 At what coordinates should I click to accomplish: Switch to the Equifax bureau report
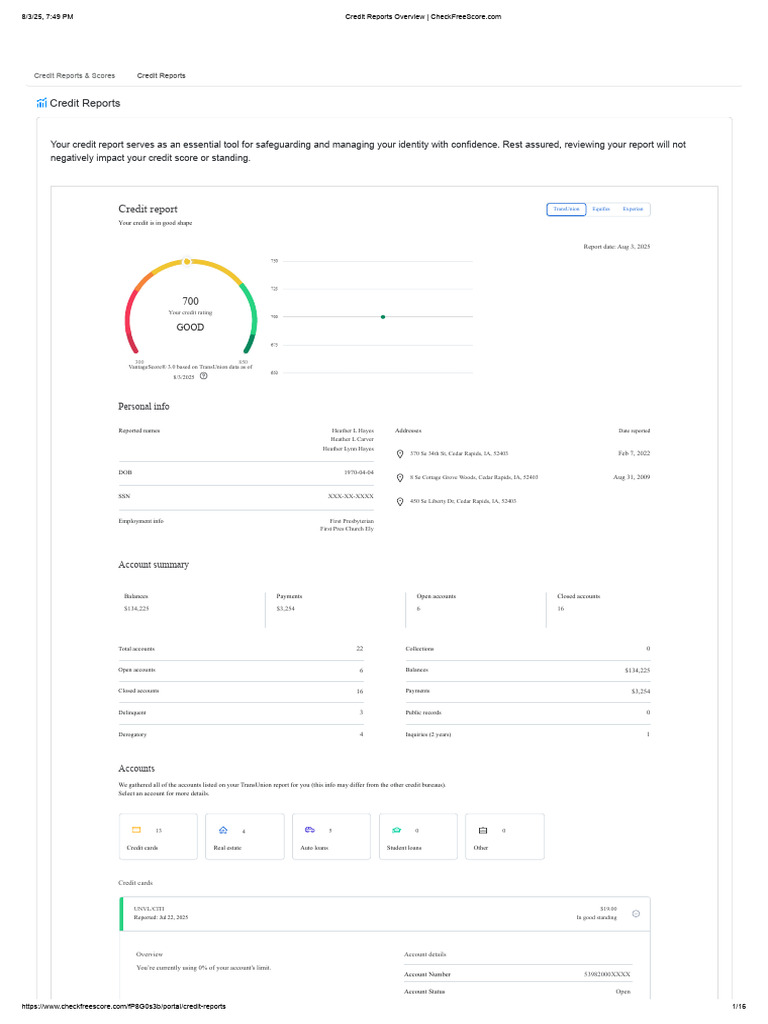click(601, 209)
